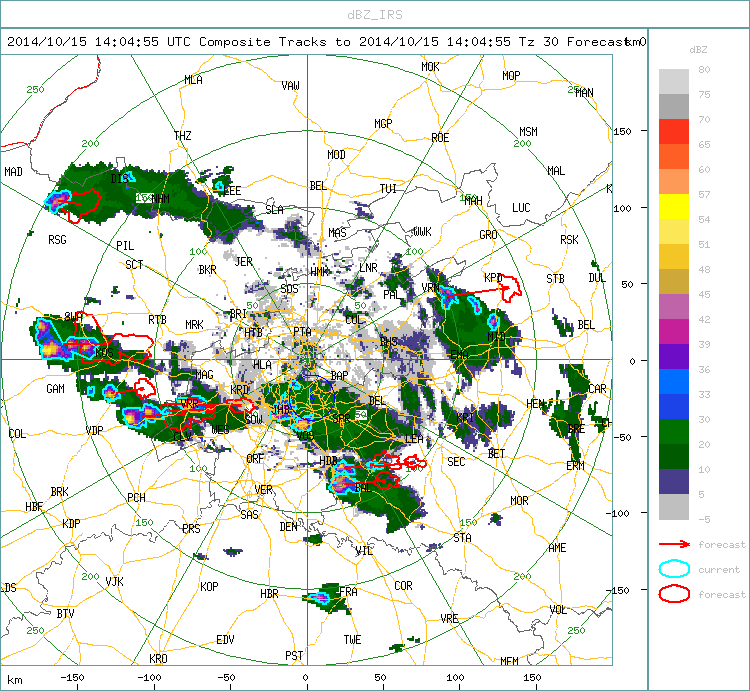
Task: Click the KOP station label
Action: pyautogui.click(x=209, y=586)
